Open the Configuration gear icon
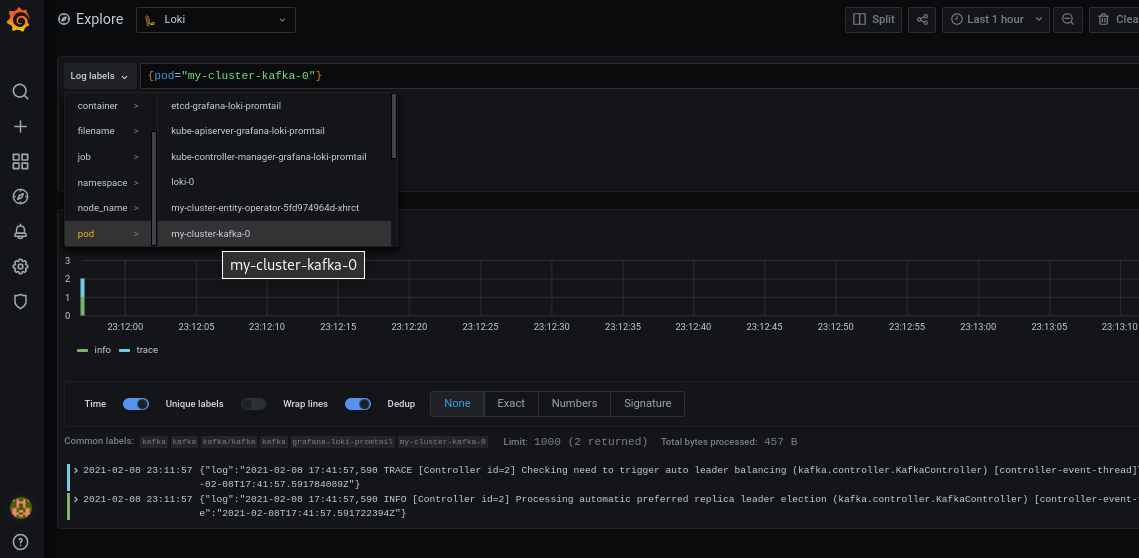The image size is (1139, 558). click(x=20, y=266)
